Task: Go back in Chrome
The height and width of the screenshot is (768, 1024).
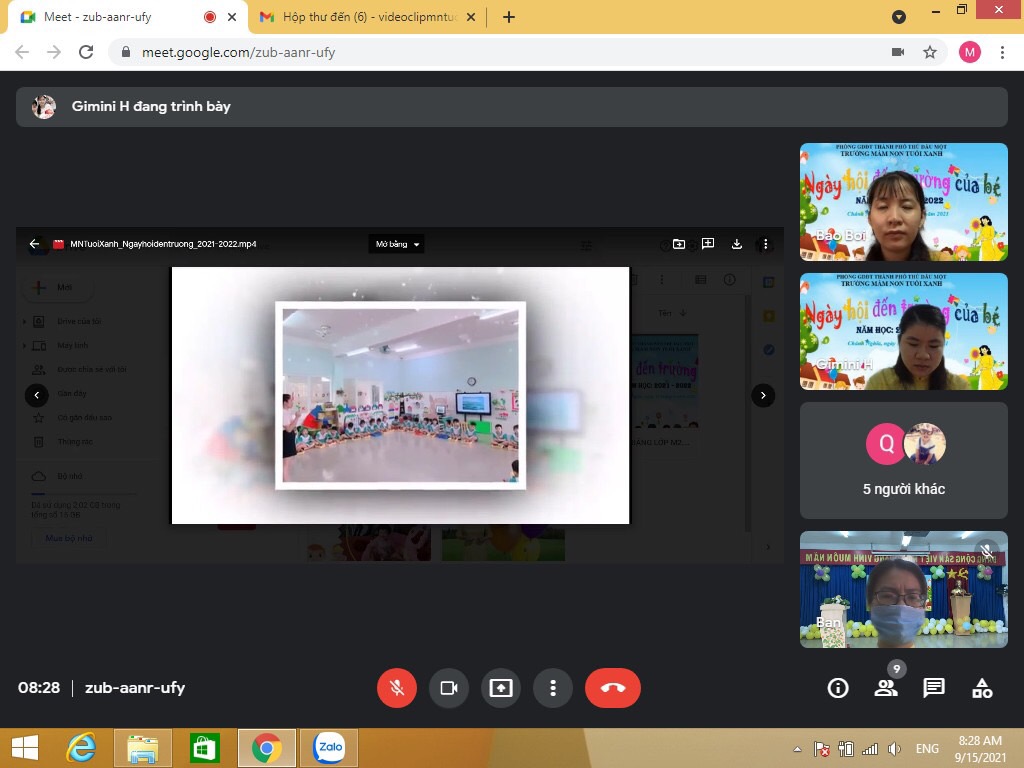Action: click(x=22, y=52)
